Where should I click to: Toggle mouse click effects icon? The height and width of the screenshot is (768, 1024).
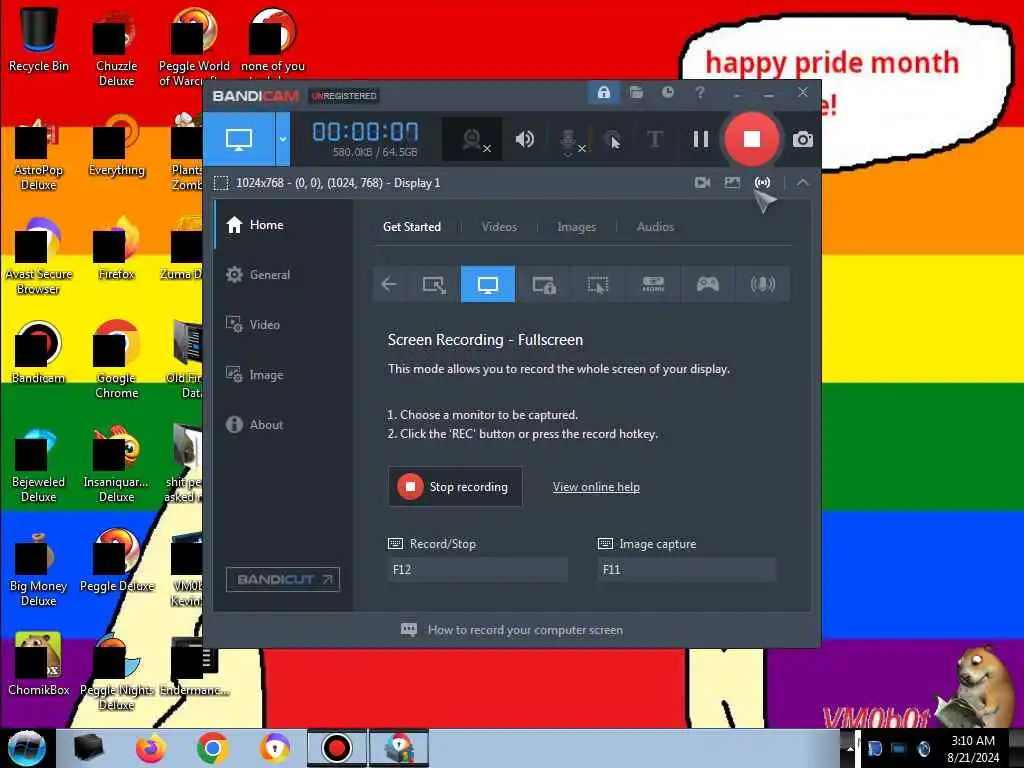pos(612,139)
